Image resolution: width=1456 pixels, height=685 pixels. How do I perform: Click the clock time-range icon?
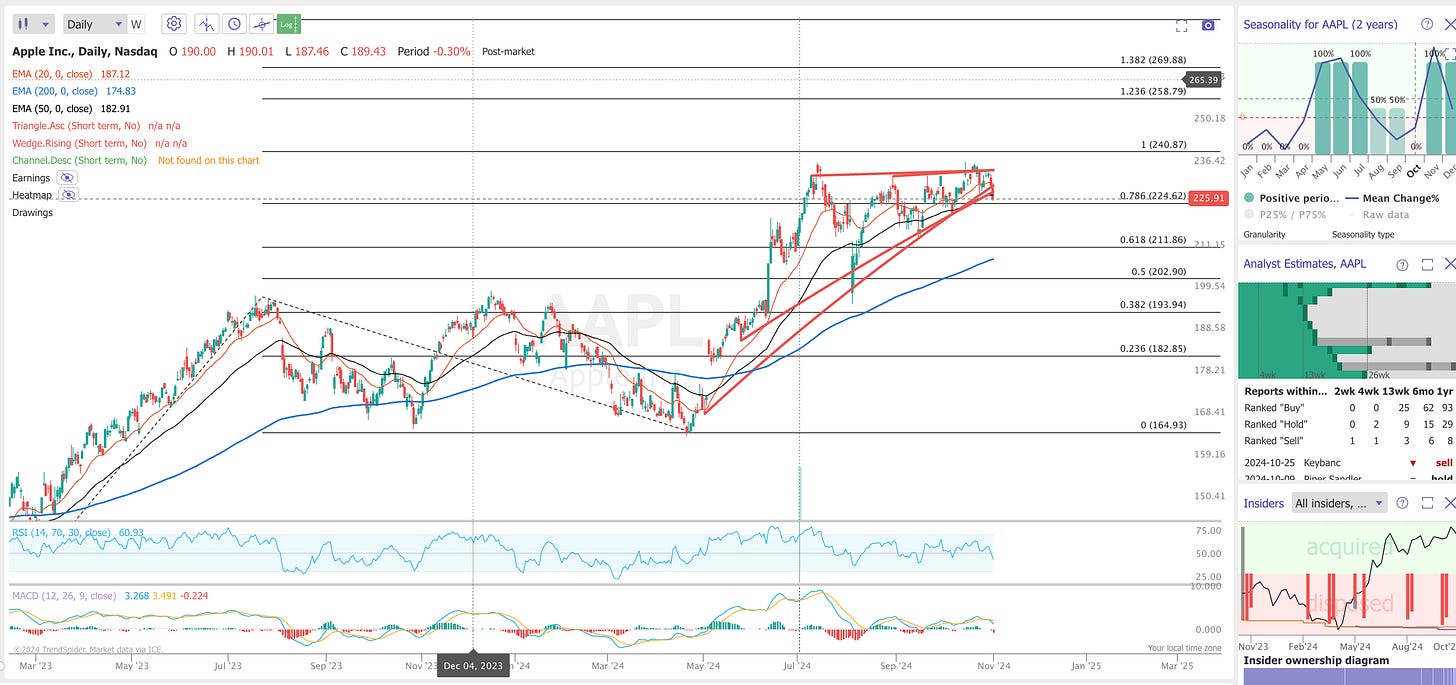click(x=233, y=24)
